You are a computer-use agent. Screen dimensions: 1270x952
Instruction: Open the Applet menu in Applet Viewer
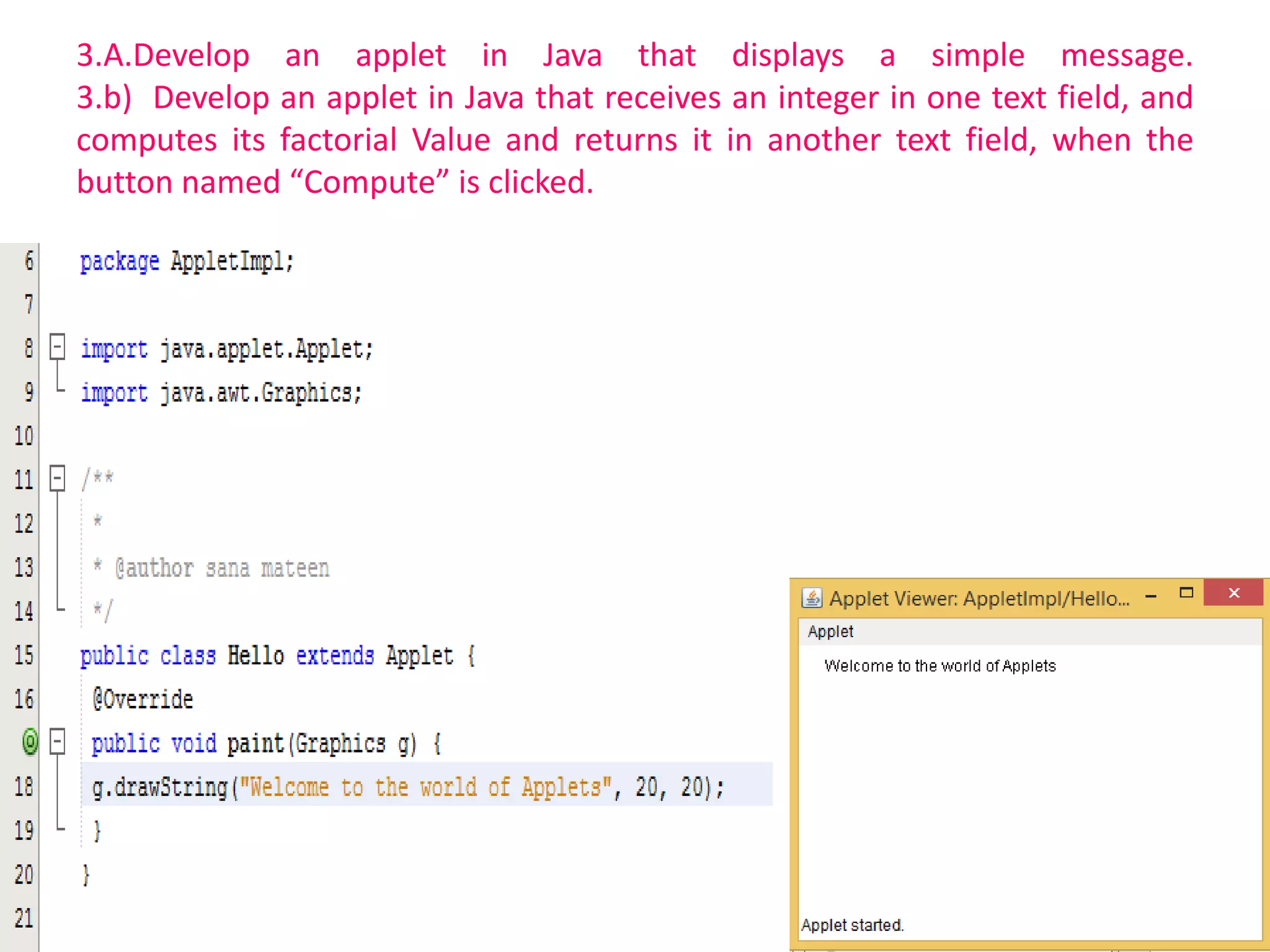(x=830, y=632)
